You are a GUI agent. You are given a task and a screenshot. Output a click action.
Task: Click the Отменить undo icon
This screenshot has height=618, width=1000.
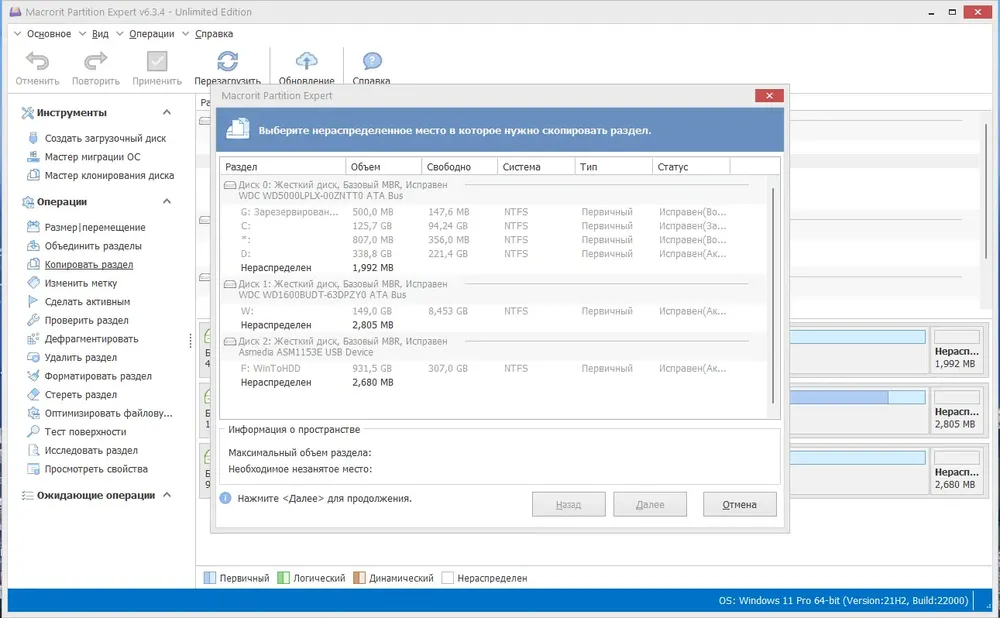pos(37,61)
